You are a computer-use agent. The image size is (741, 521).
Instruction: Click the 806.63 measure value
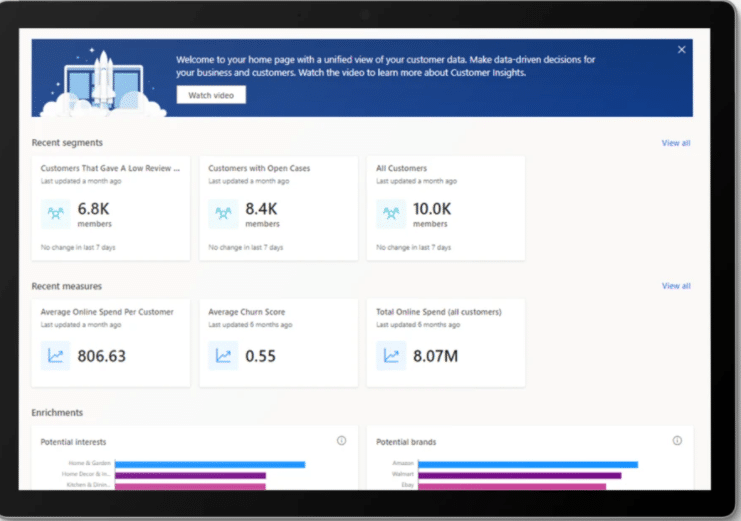click(x=102, y=356)
